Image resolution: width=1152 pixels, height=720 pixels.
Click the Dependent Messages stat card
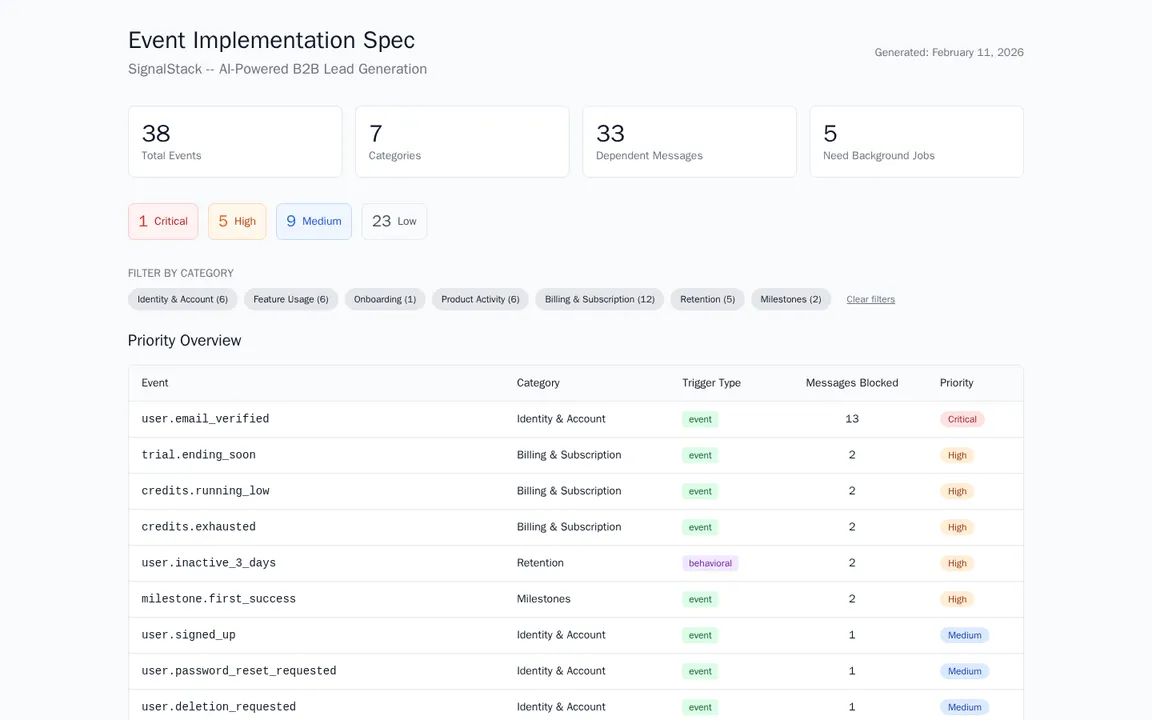click(689, 141)
